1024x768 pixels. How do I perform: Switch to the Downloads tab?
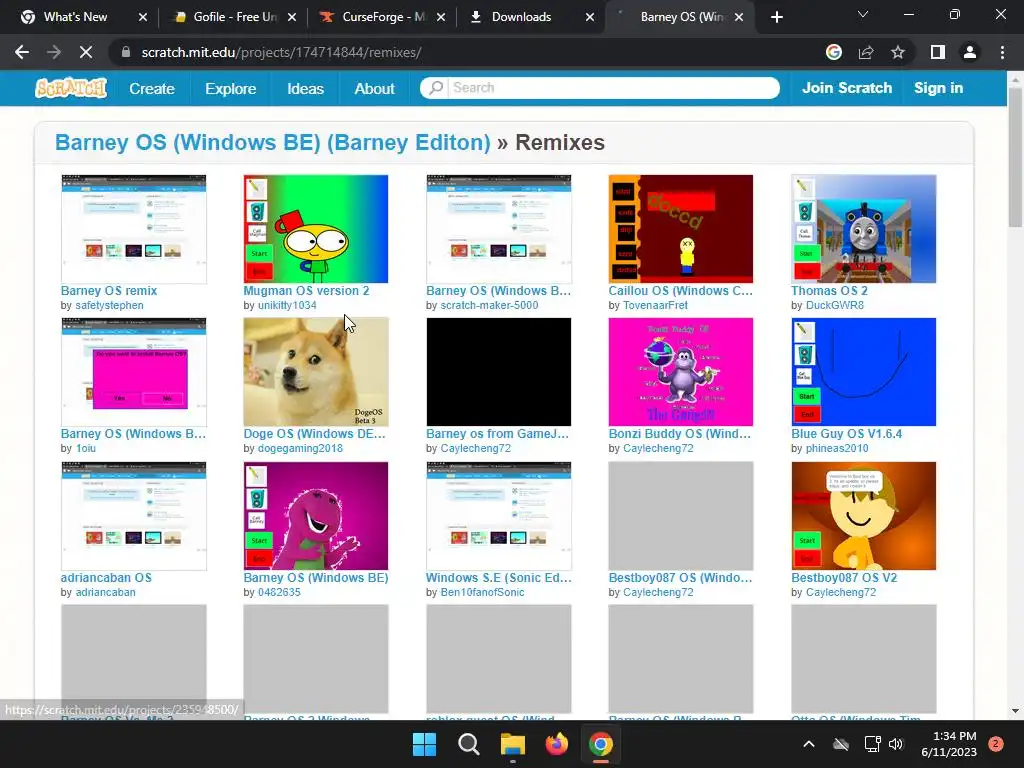[x=521, y=17]
